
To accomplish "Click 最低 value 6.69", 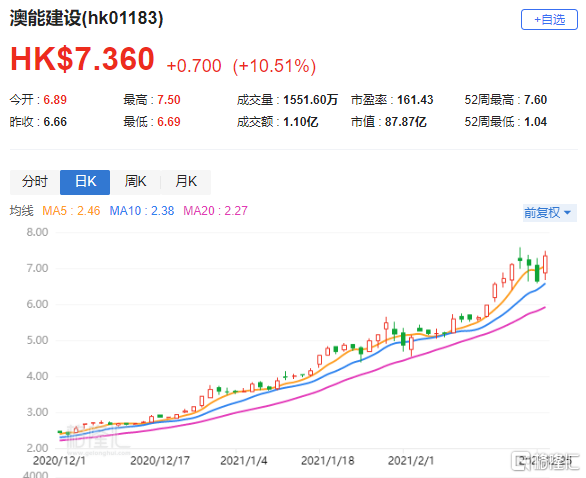I will pos(169,122).
